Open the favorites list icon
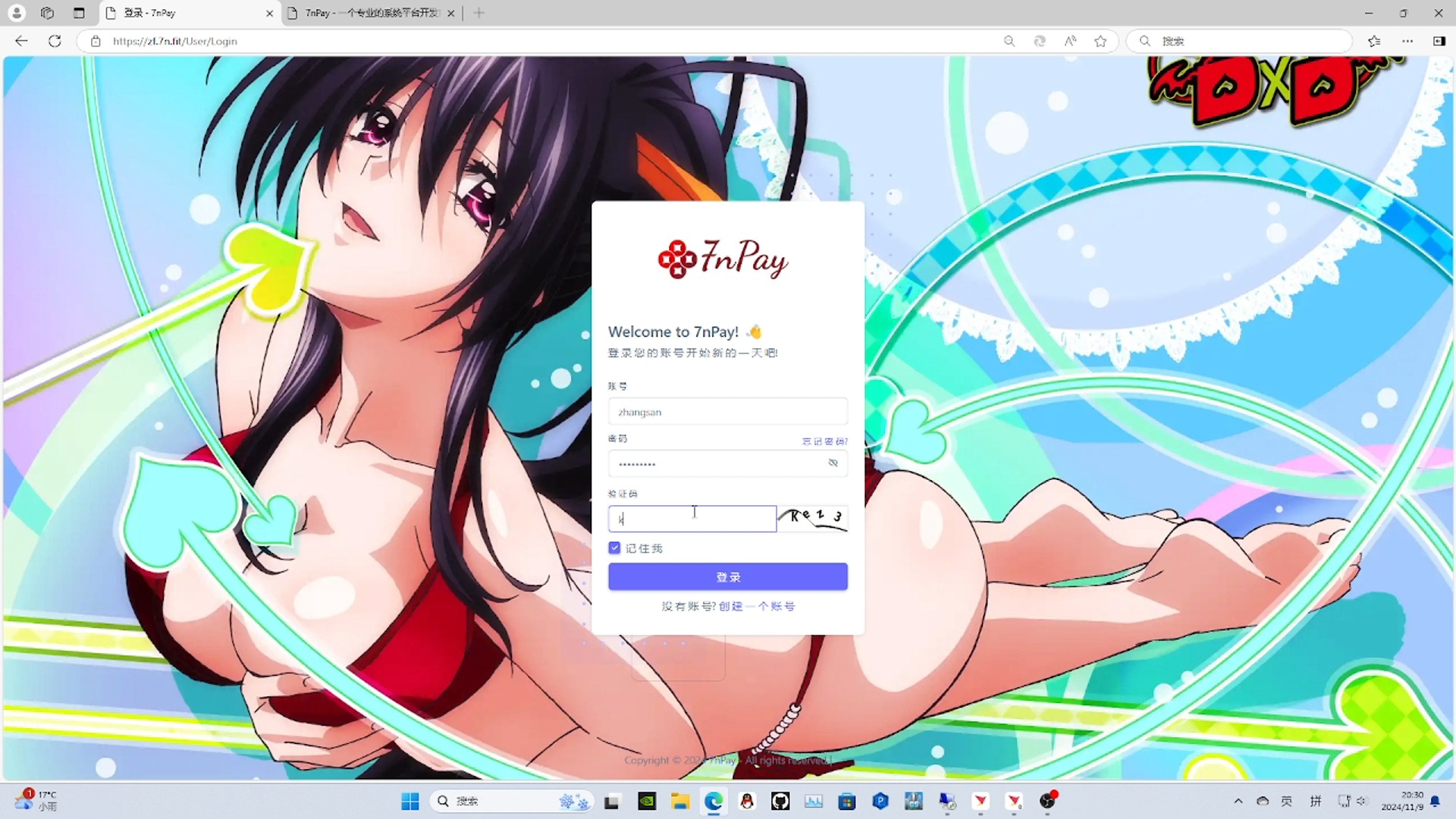 [1374, 41]
